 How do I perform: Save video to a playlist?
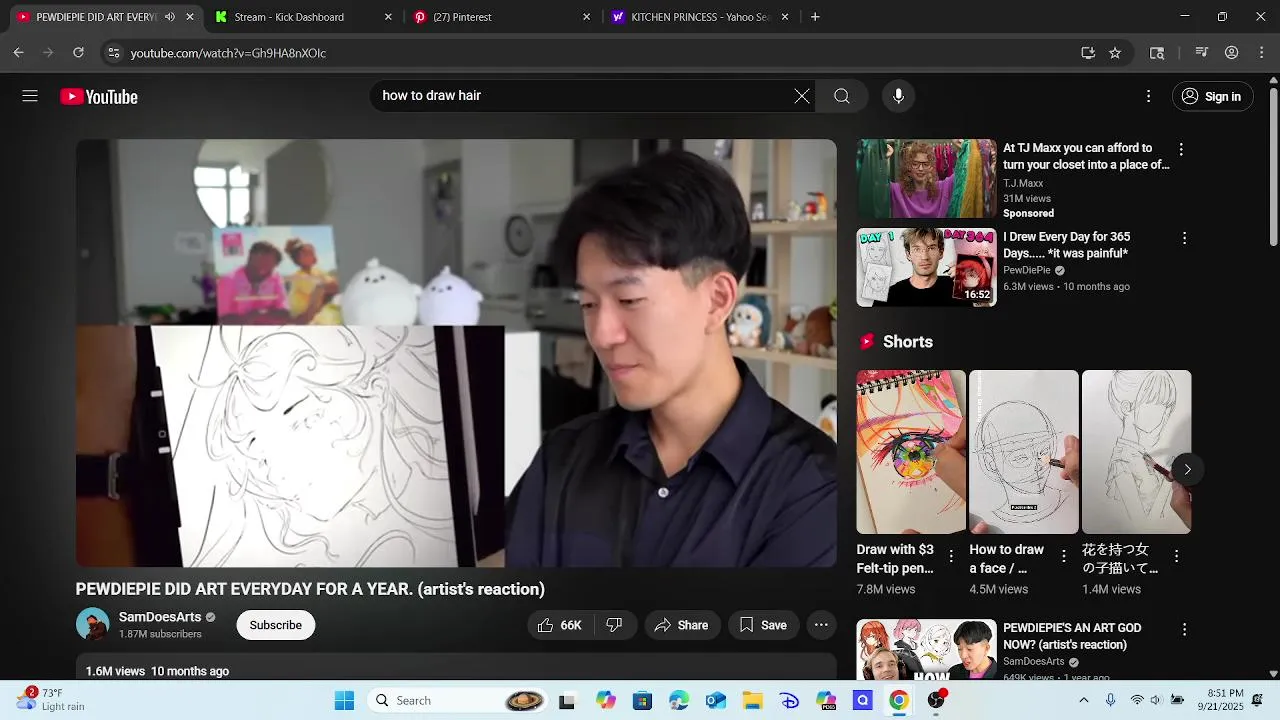[763, 625]
